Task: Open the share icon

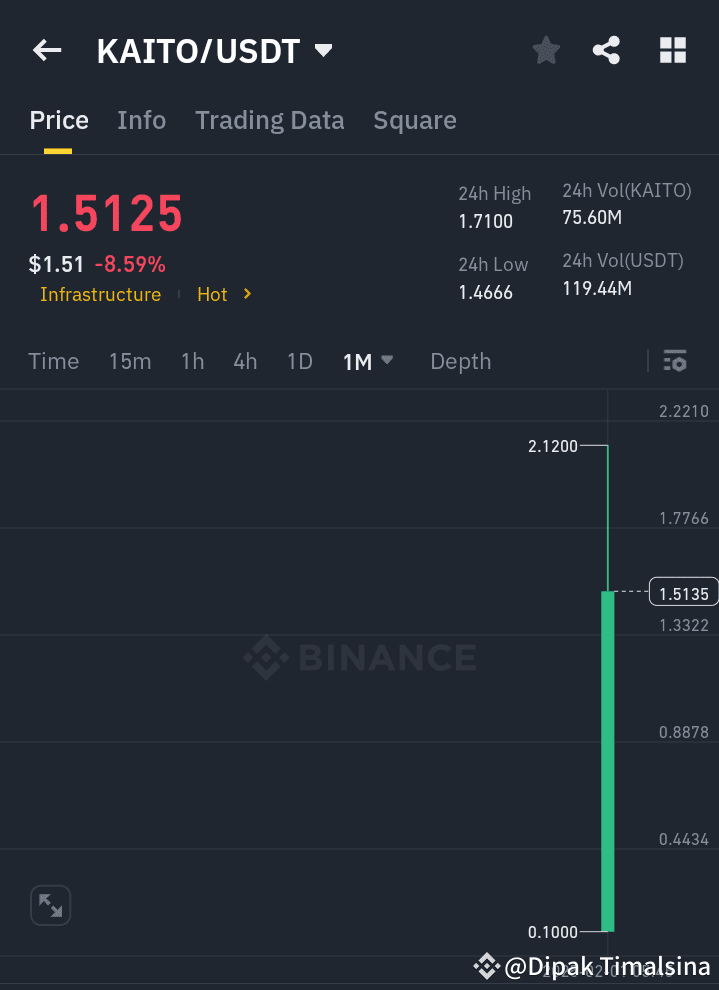Action: point(605,49)
